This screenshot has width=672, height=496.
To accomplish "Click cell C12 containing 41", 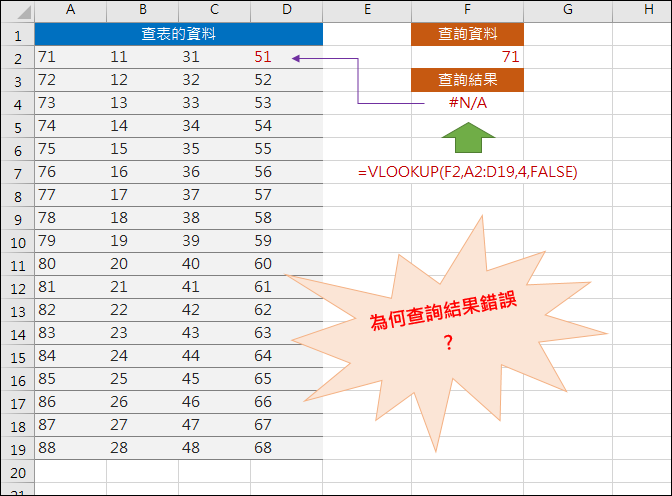I will coord(215,287).
